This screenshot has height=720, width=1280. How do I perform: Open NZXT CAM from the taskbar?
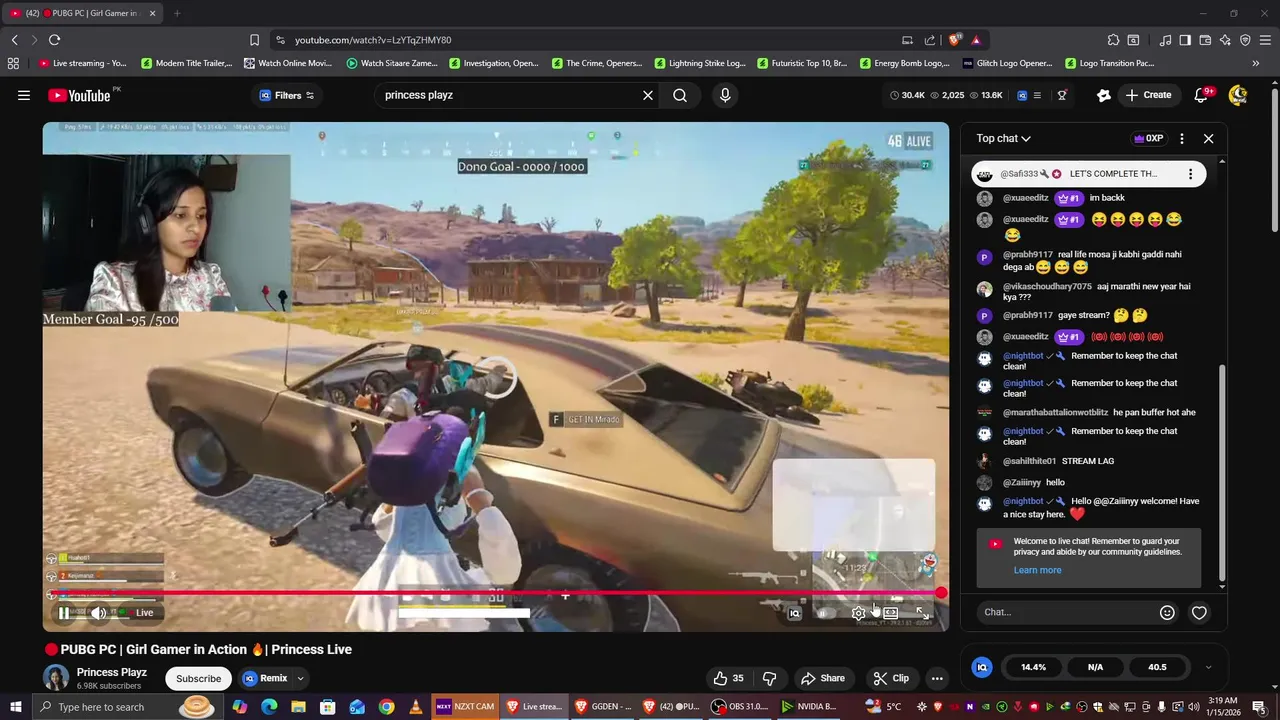(x=466, y=707)
